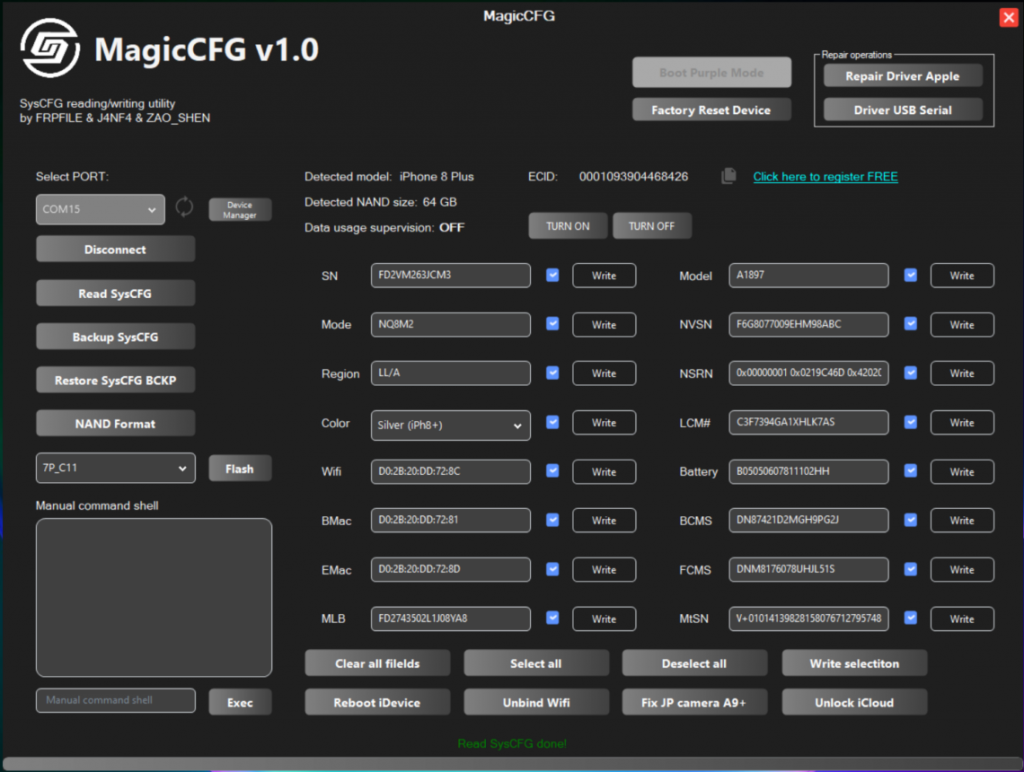Close the MagicCFG window
1024x772 pixels.
click(x=1008, y=17)
